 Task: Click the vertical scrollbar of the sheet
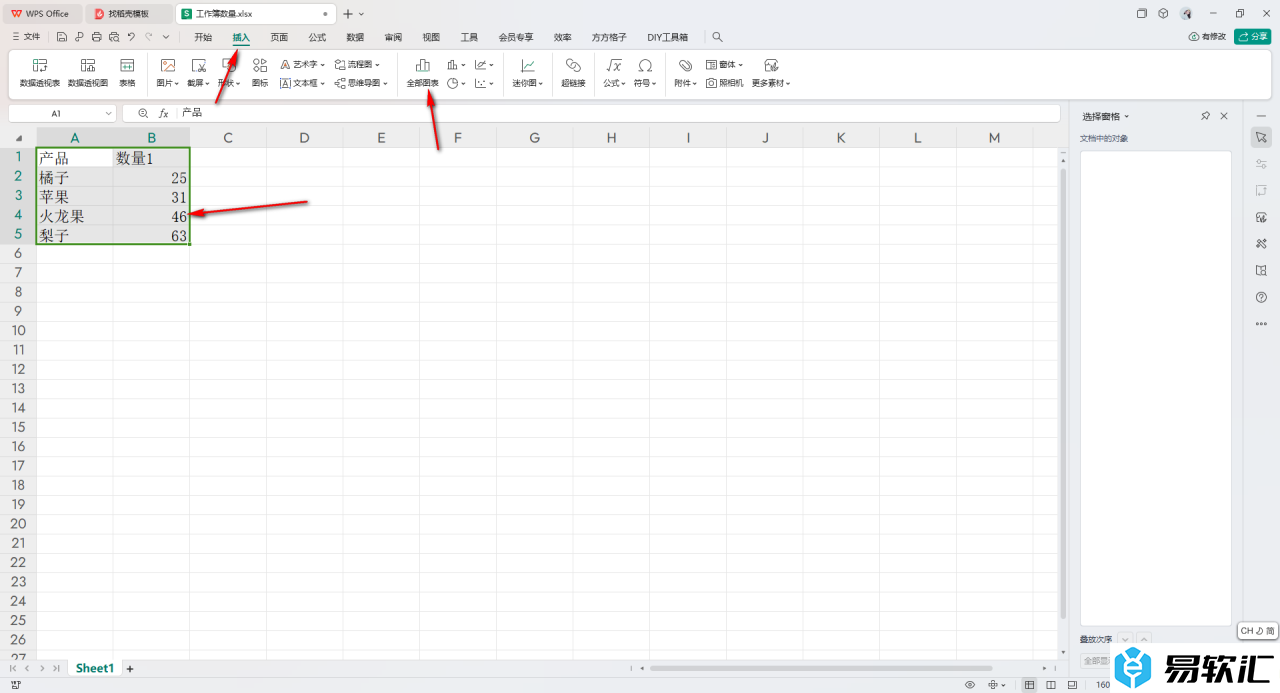pyautogui.click(x=1064, y=395)
